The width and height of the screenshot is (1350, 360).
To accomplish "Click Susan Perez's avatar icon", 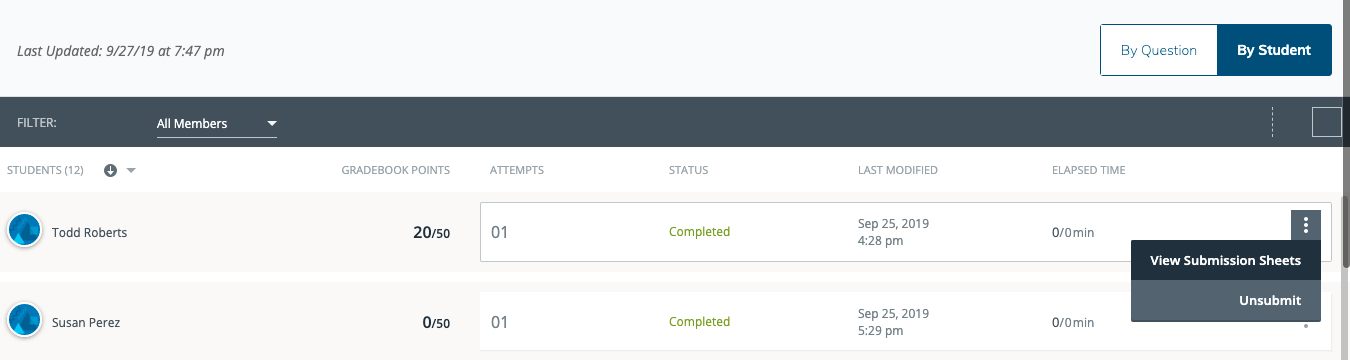I will (x=24, y=321).
